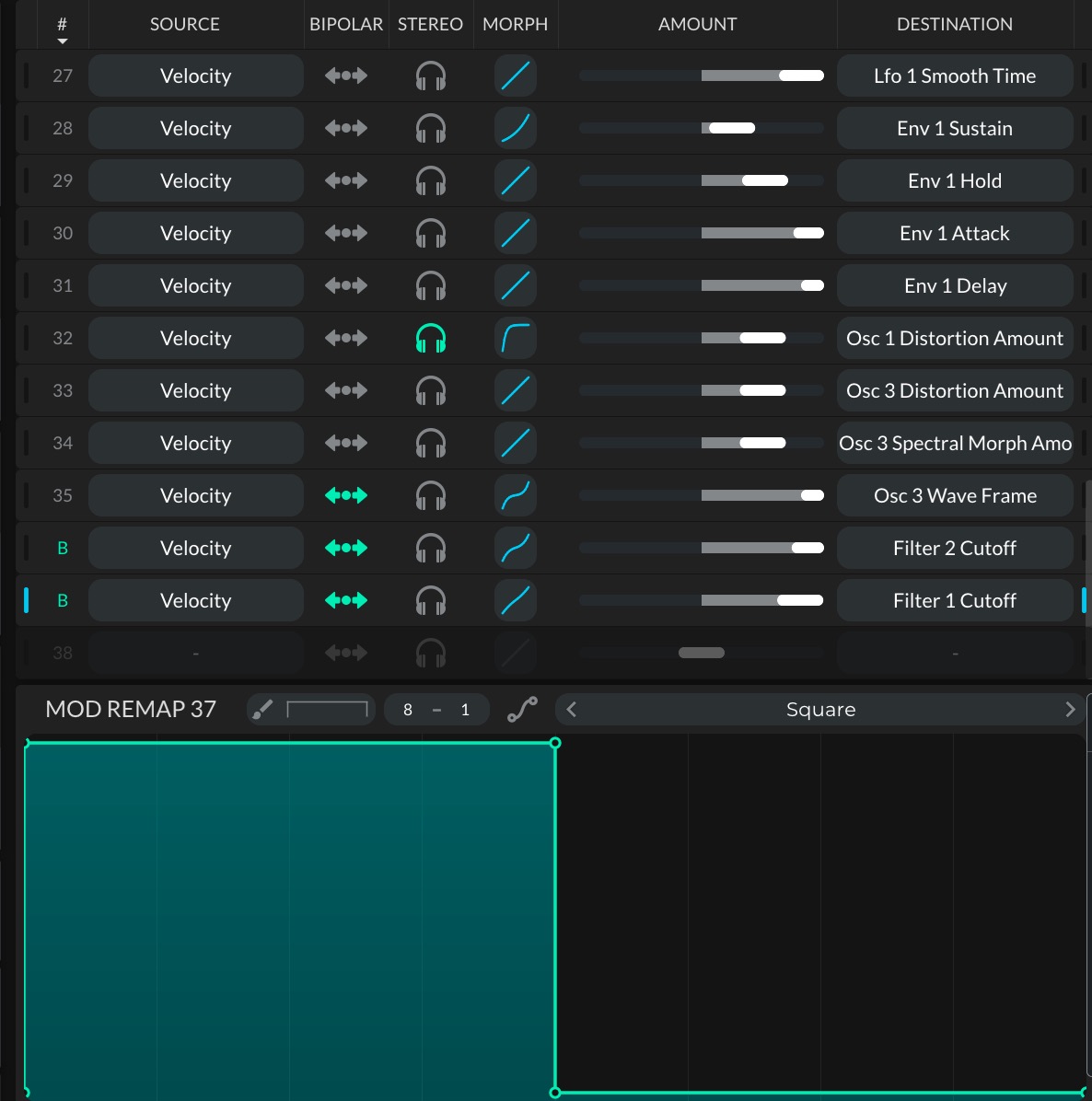Open the Velocity source menu on row 33
1092x1101 pixels.
(195, 390)
